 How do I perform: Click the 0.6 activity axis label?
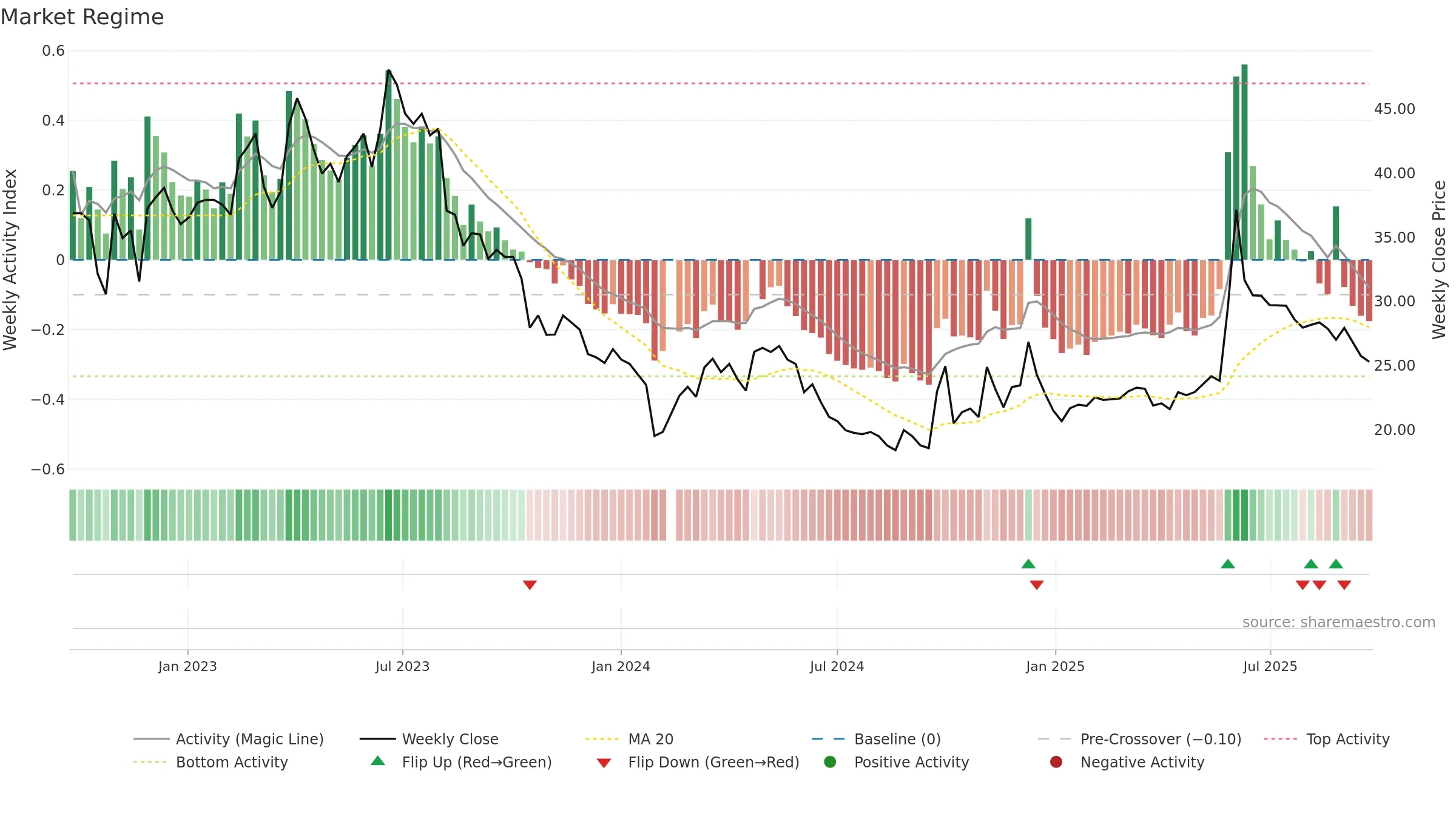pyautogui.click(x=53, y=51)
